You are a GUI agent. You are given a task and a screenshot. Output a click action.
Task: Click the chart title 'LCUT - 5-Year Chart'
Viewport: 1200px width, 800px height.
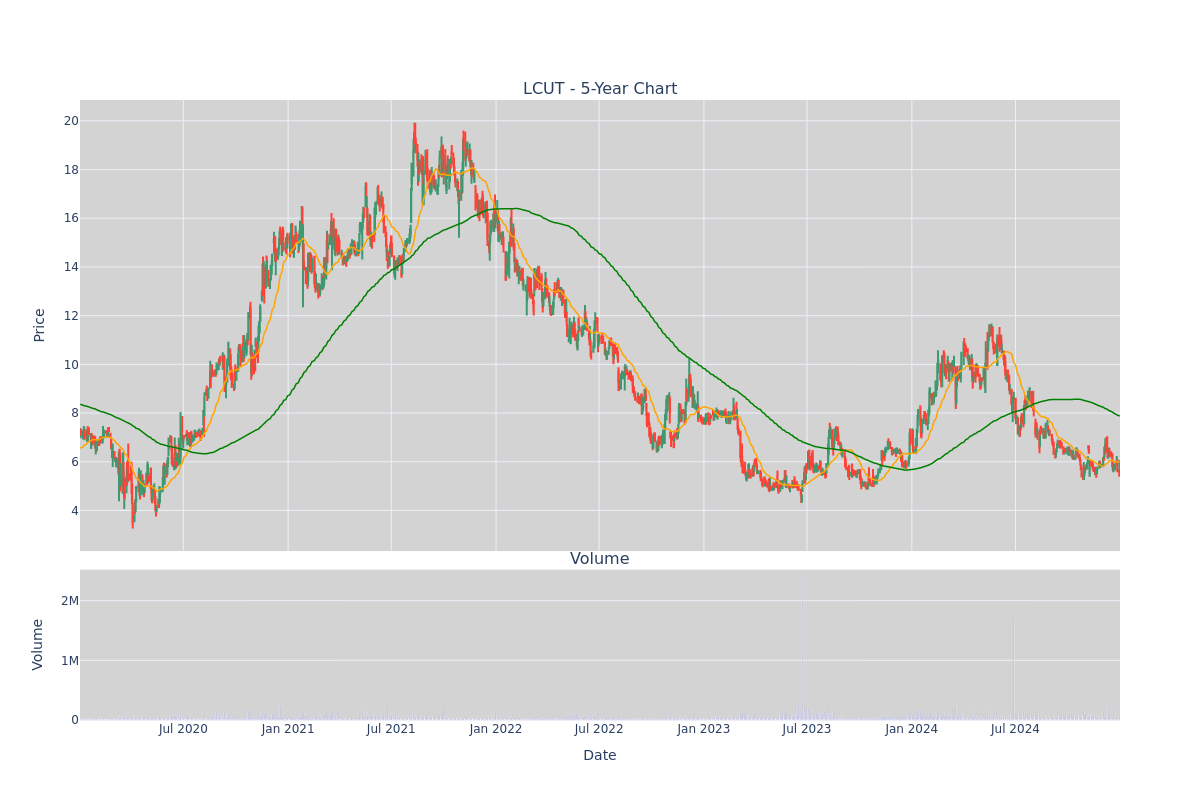pyautogui.click(x=600, y=89)
